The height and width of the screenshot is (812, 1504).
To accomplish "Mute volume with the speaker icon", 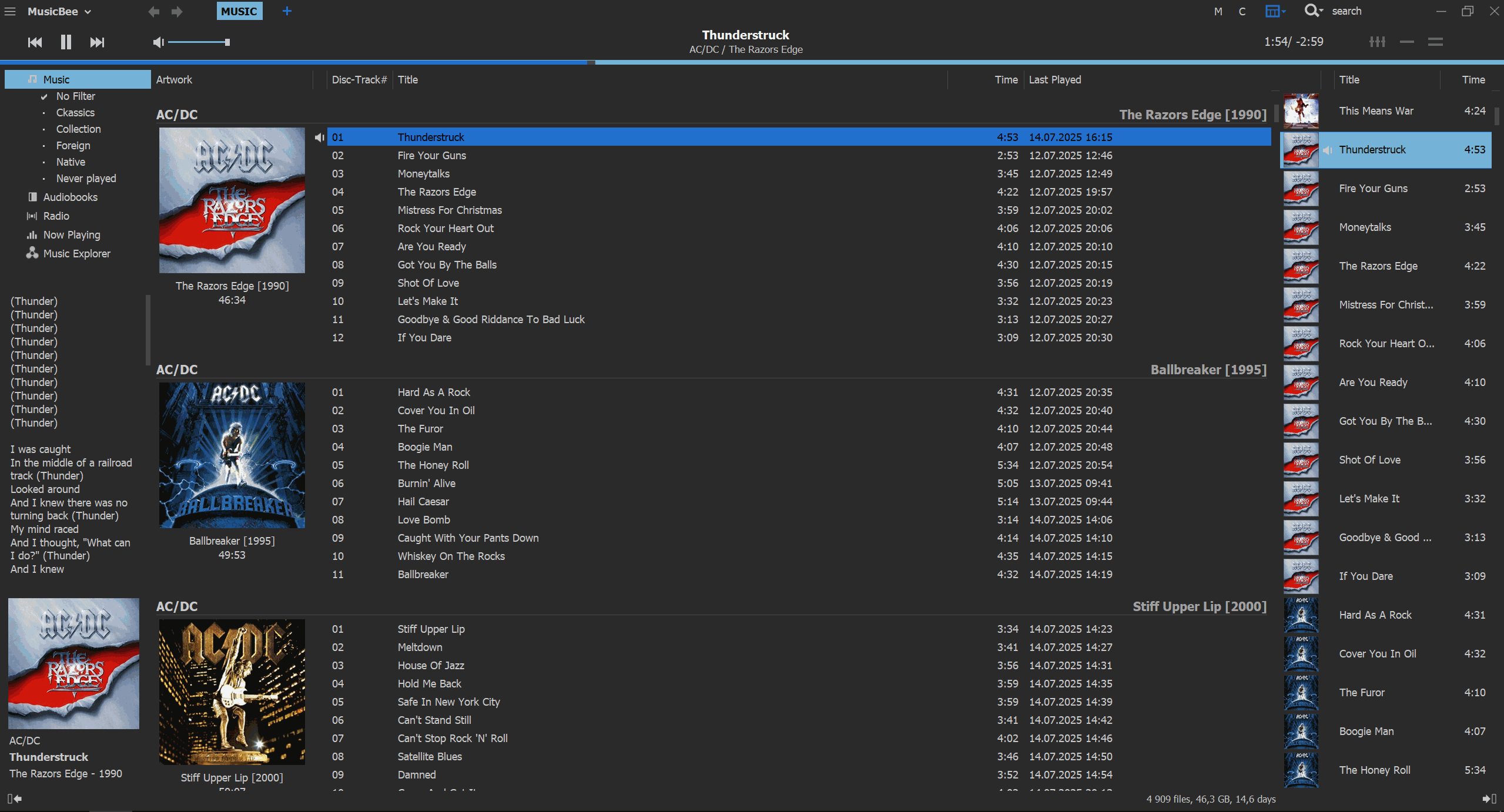I will (158, 42).
